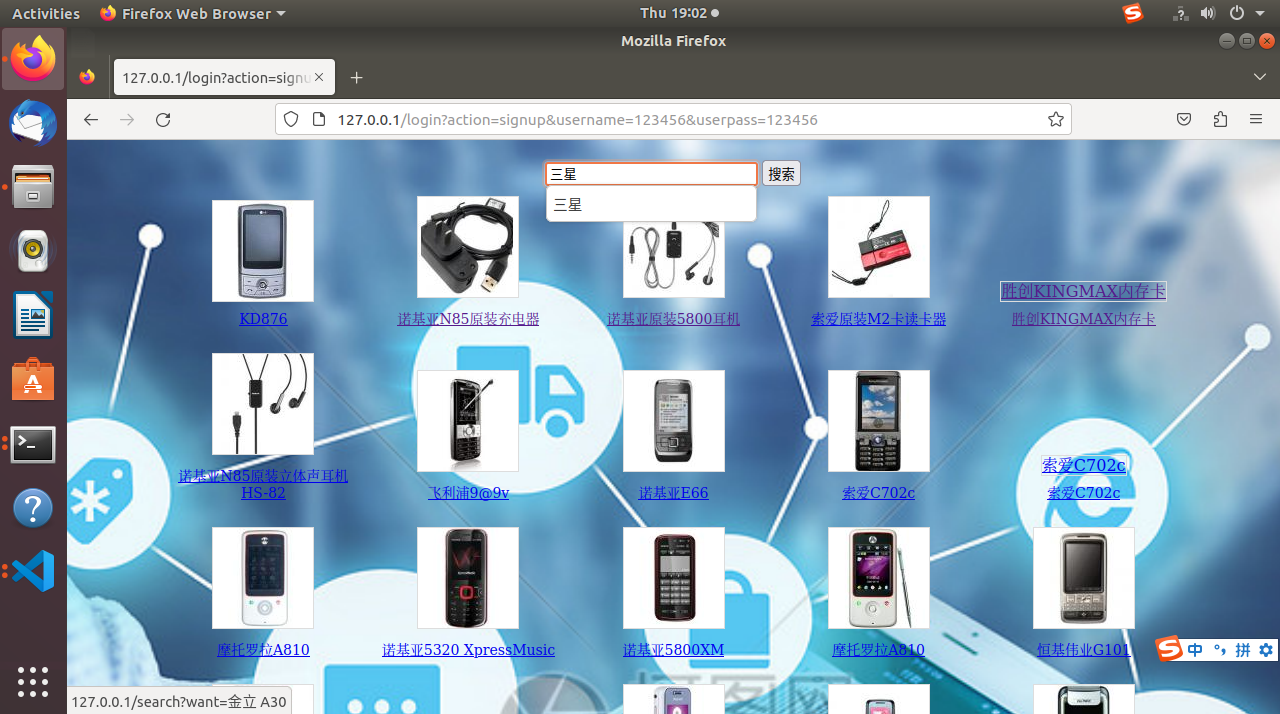Viewport: 1280px width, 714px height.
Task: Open Firefox Web Browser app menu
Action: click(193, 14)
